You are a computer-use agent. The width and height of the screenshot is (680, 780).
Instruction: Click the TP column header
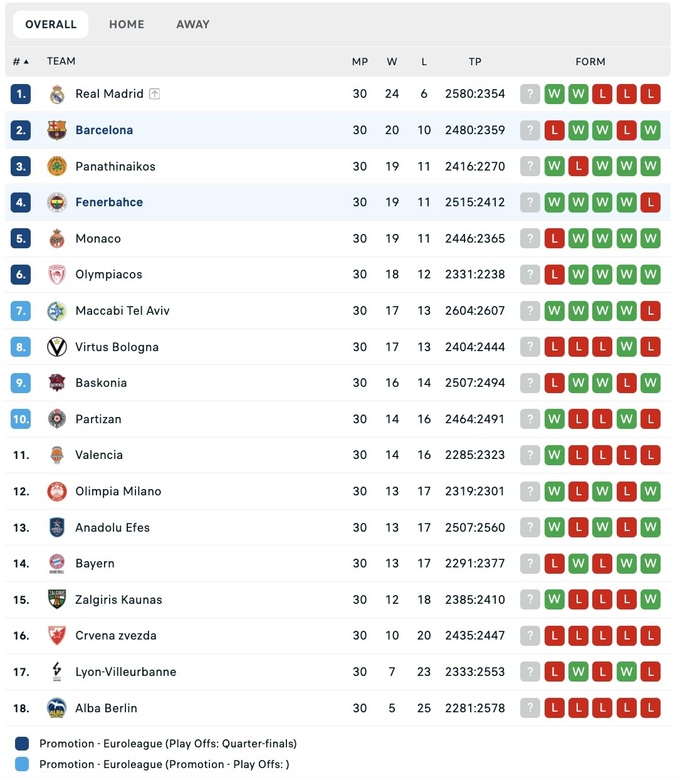[x=475, y=62]
